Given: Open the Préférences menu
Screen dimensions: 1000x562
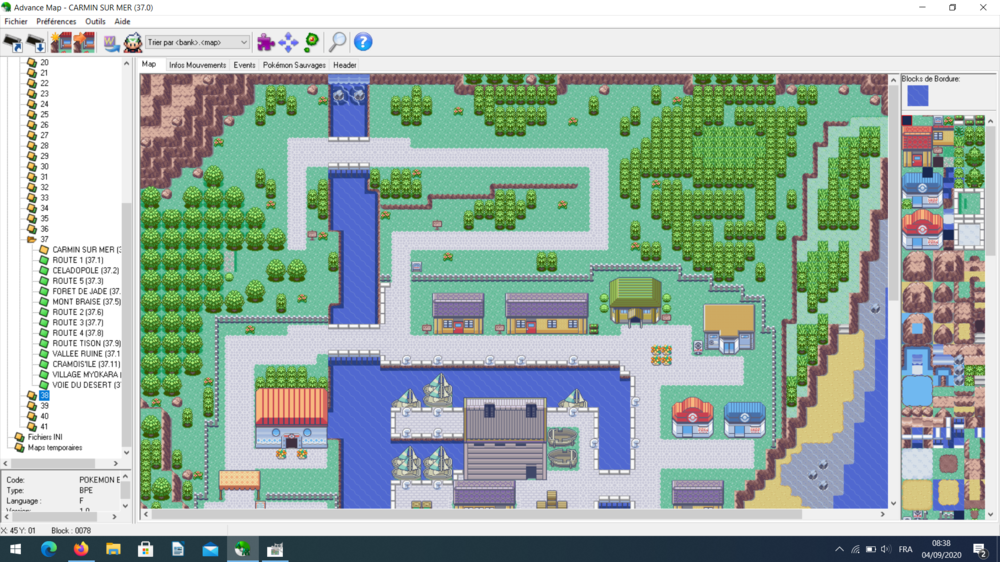Looking at the screenshot, I should (x=56, y=21).
